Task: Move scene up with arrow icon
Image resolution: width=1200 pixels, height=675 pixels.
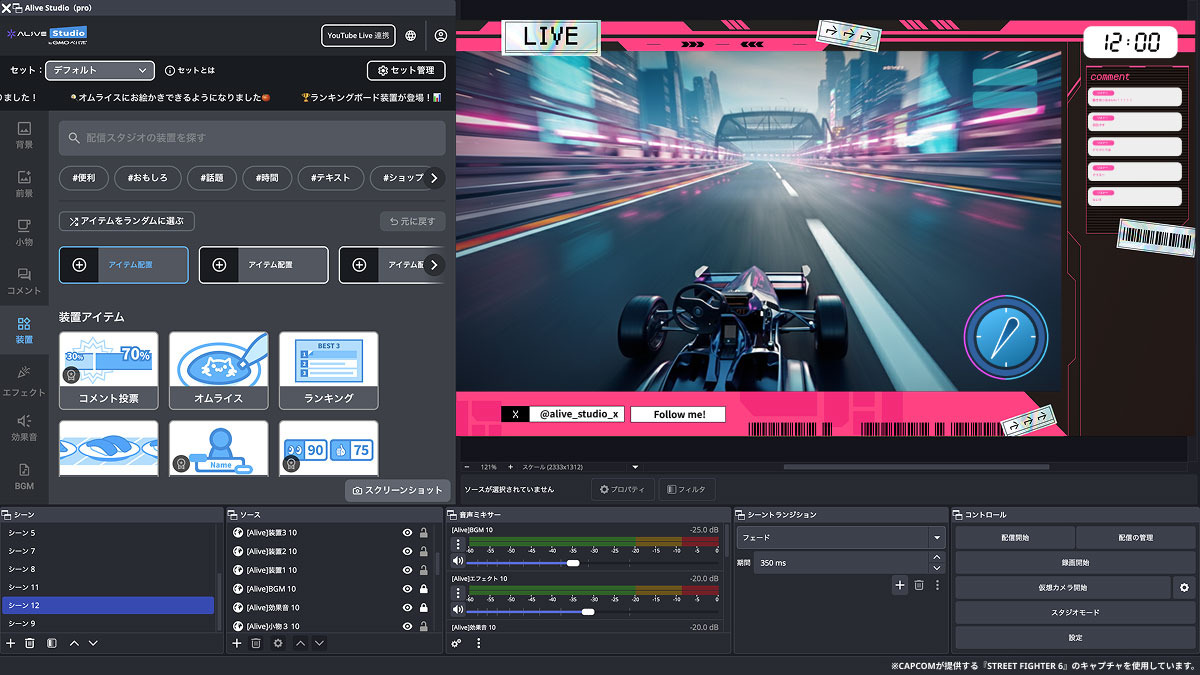Action: point(74,643)
